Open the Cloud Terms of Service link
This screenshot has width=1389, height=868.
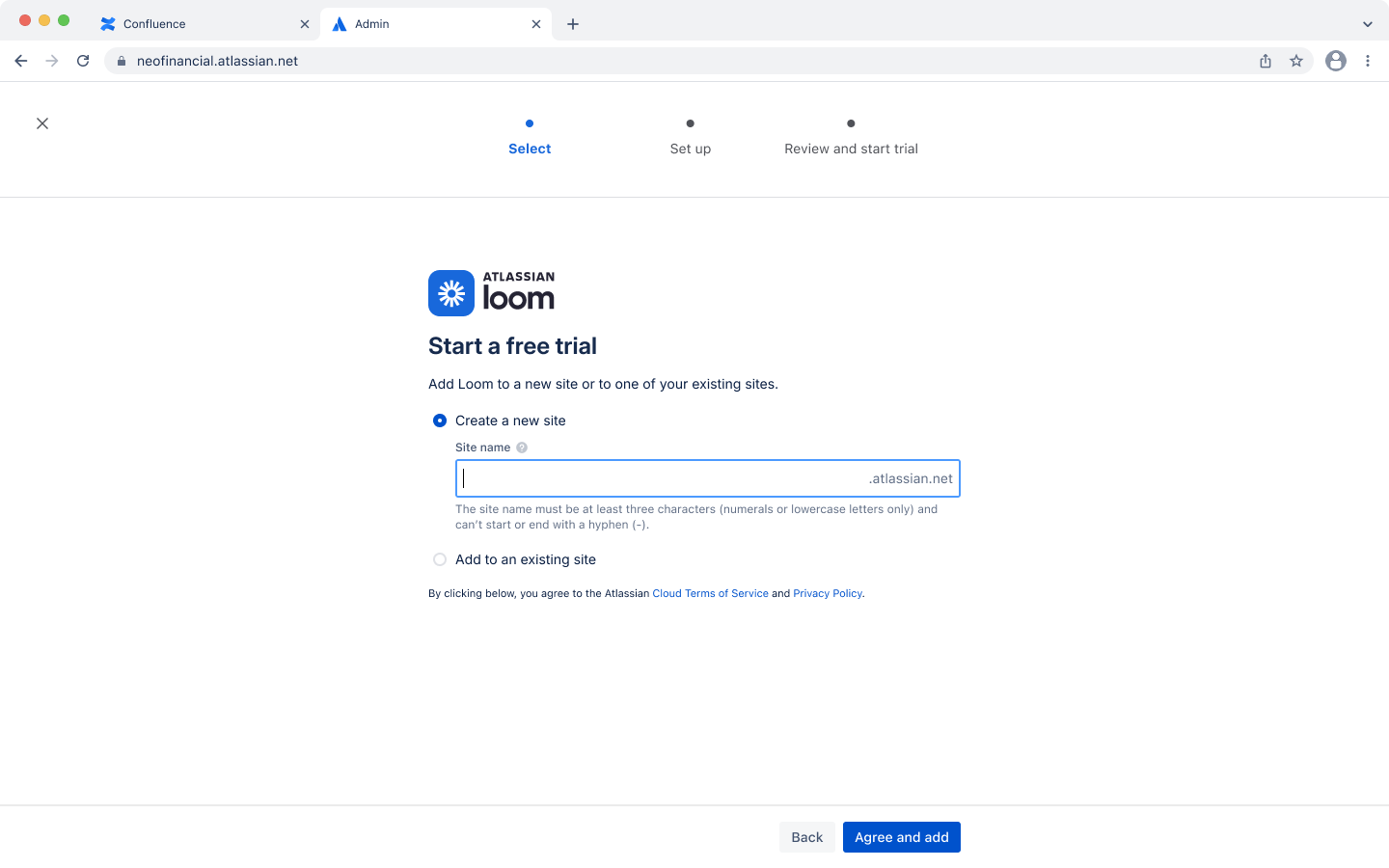pyautogui.click(x=711, y=593)
